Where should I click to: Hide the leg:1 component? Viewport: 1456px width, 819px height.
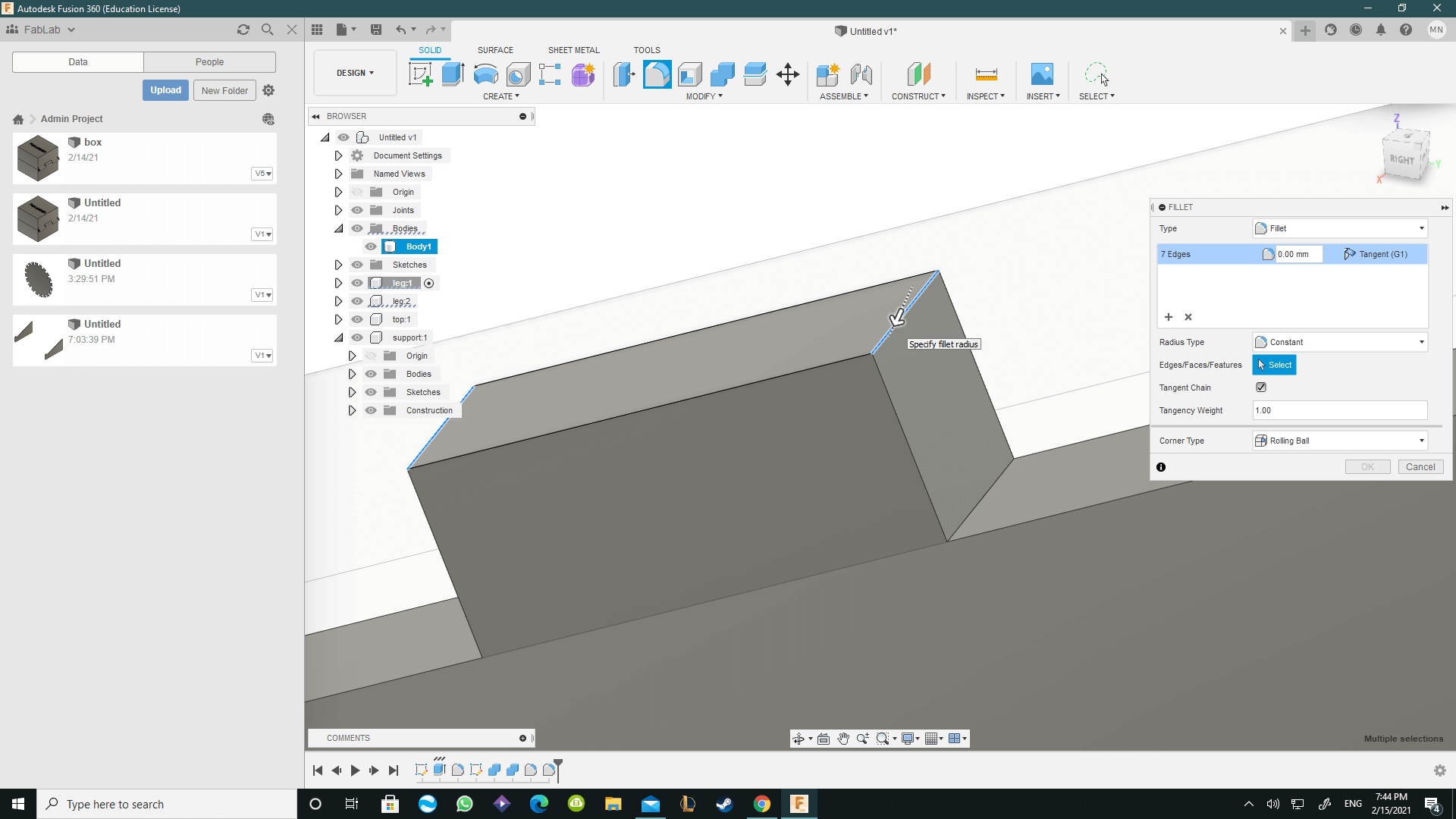point(357,283)
